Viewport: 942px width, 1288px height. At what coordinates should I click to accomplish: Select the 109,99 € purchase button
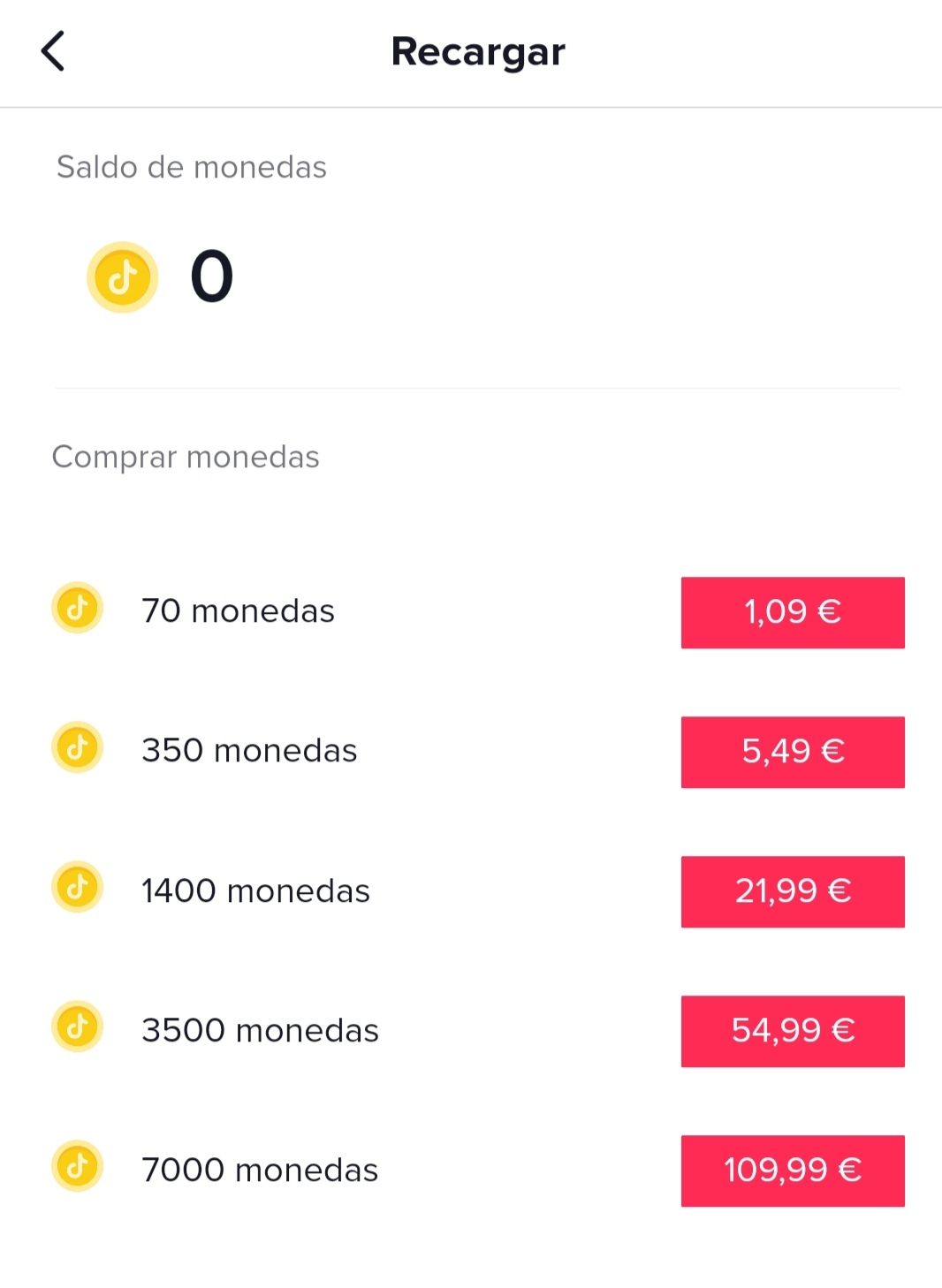point(793,1171)
